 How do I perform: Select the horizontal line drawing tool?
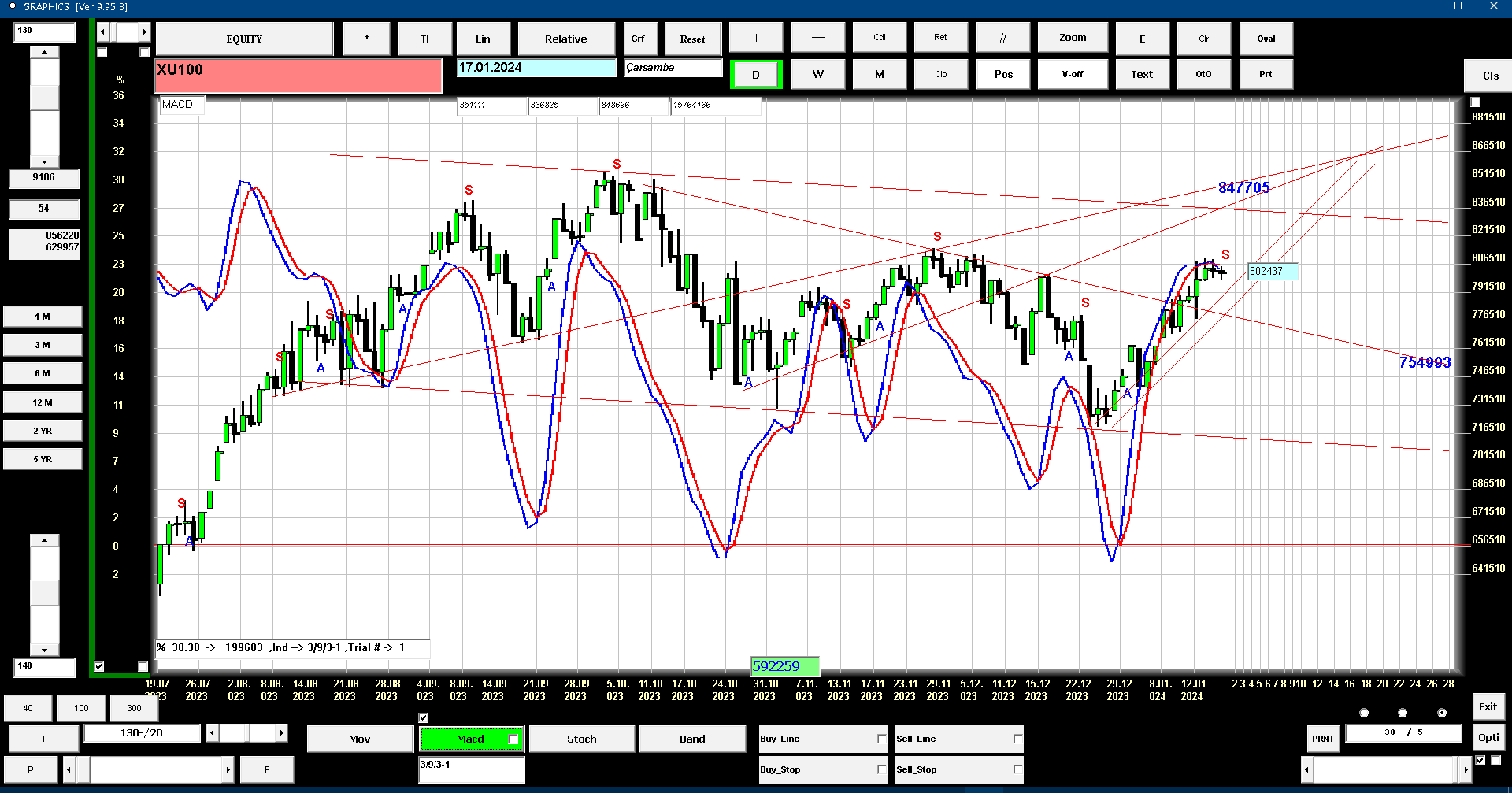click(x=818, y=38)
